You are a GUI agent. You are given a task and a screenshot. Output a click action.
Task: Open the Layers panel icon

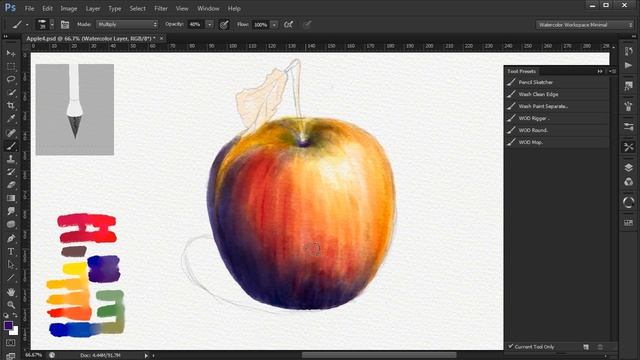[x=629, y=167]
